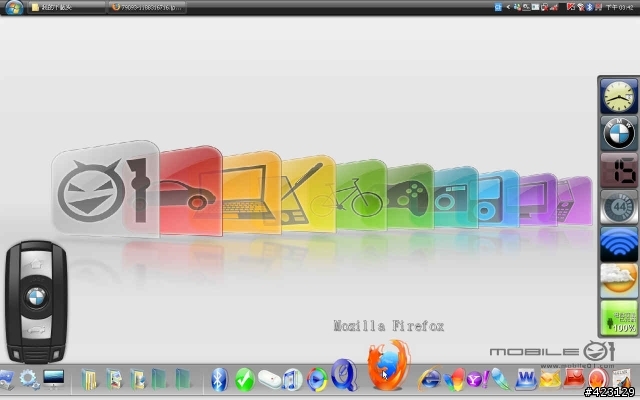Open the gear settings dock icon
Image resolution: width=640 pixels, height=400 pixels.
29,379
